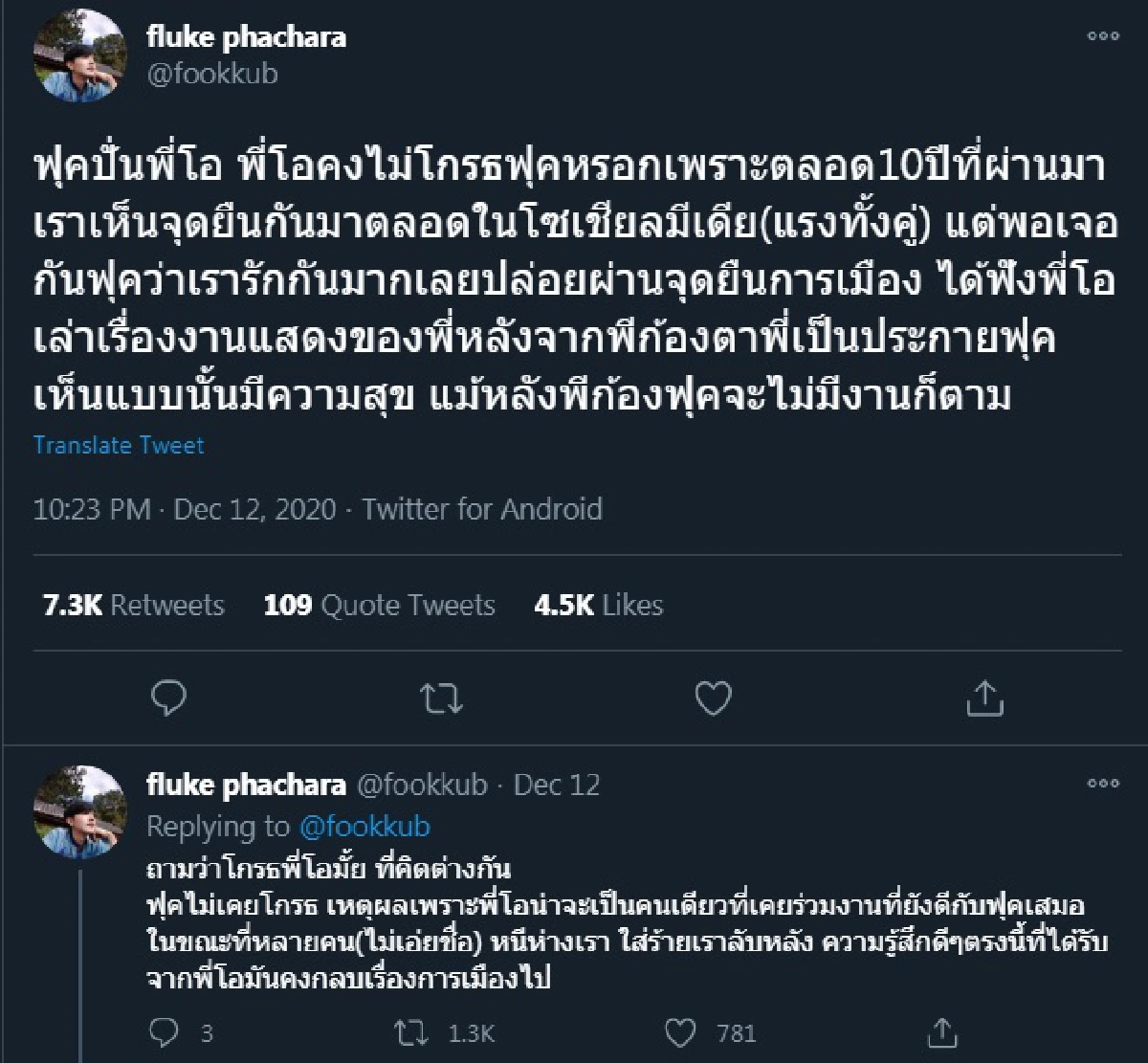Open the reply composer on the main tweet

170,699
